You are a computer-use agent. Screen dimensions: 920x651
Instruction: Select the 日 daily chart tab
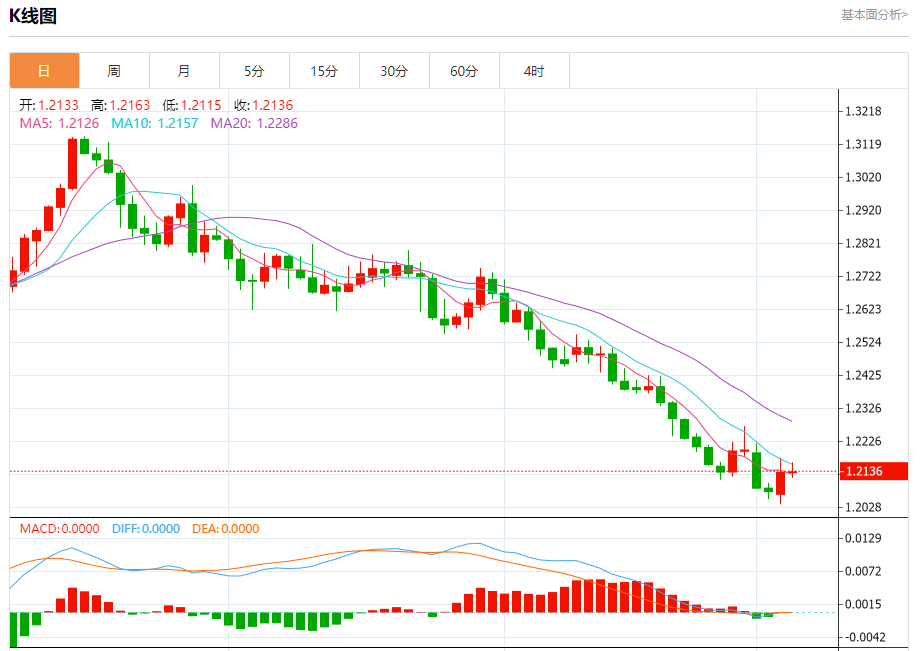[45, 71]
